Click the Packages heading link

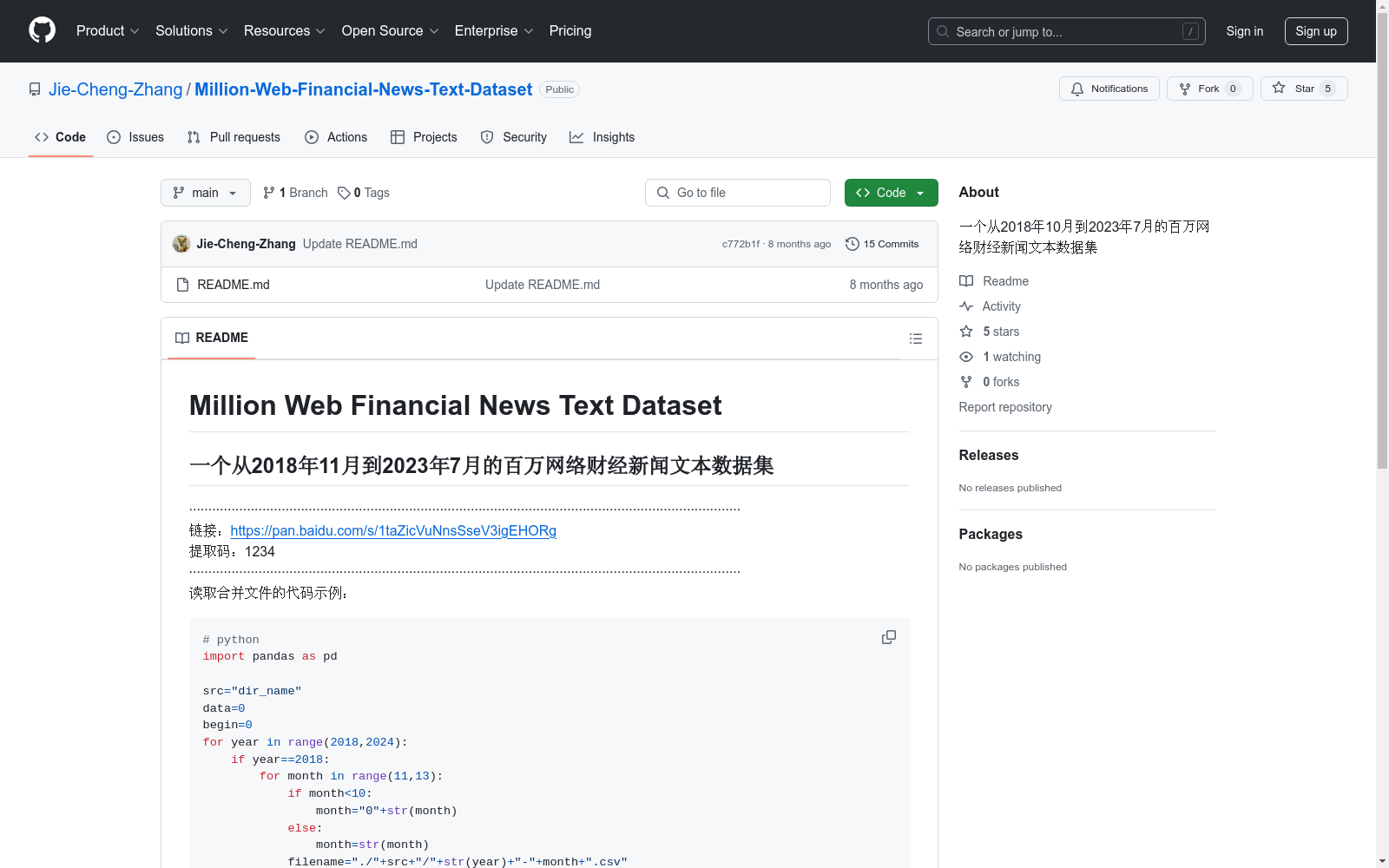pos(991,534)
